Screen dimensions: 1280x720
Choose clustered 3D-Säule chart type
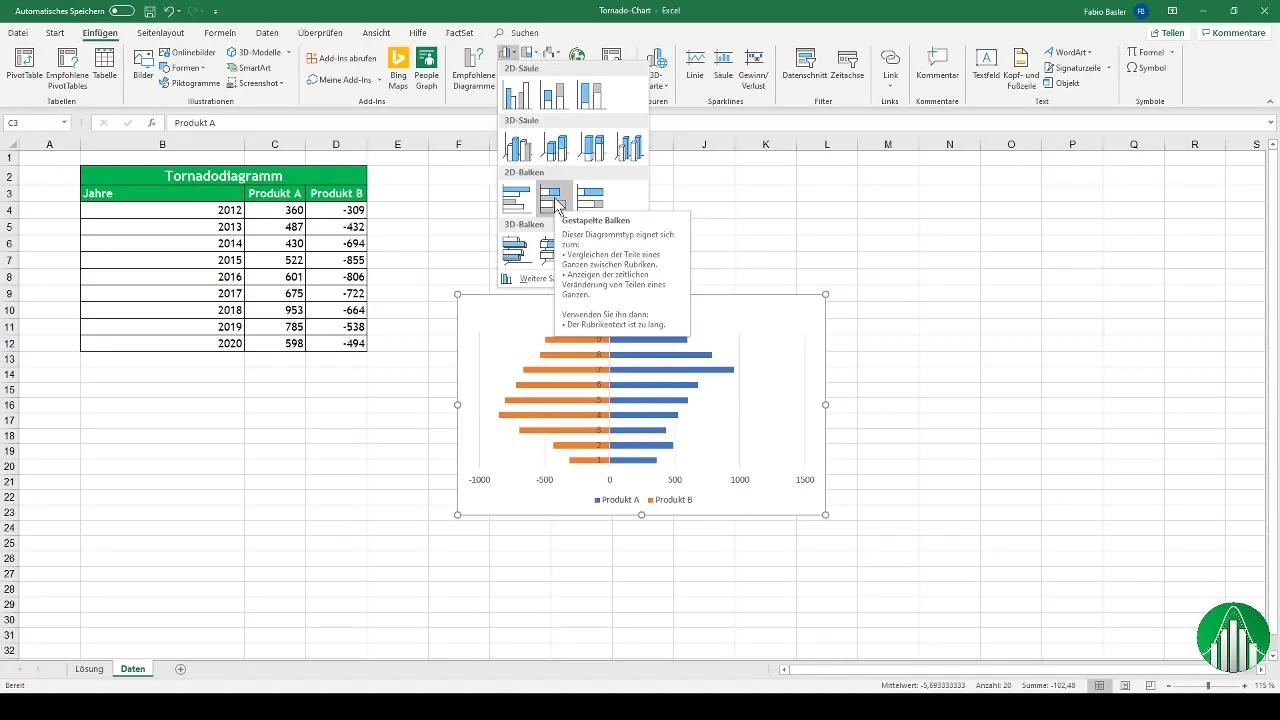pos(518,148)
